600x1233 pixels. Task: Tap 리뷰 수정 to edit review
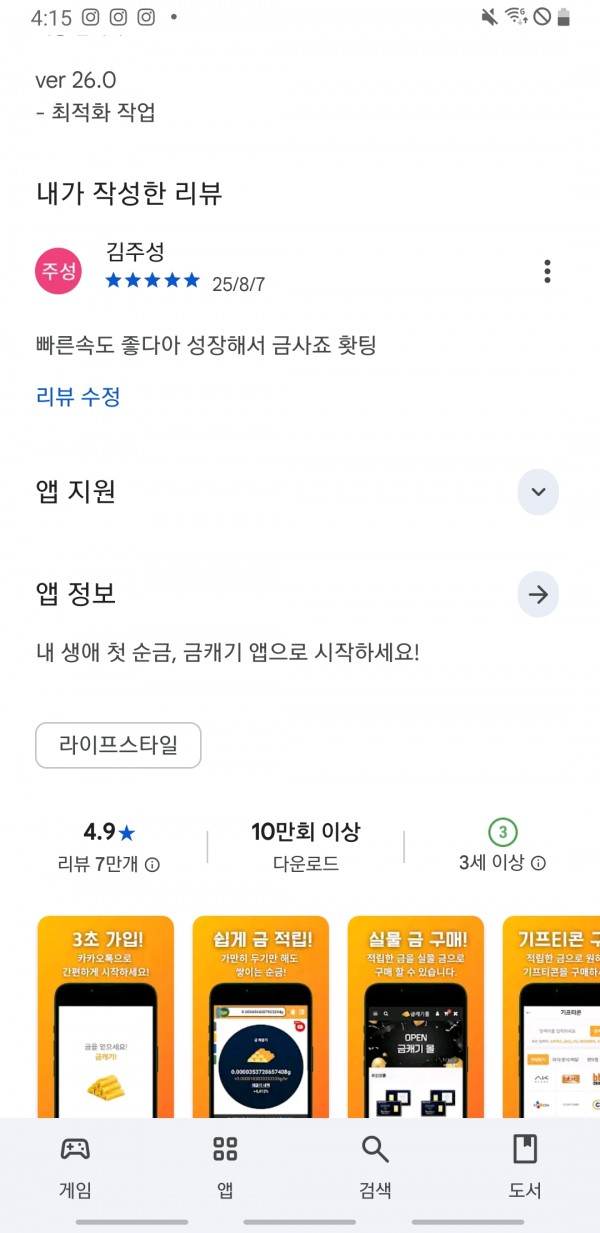pos(78,397)
